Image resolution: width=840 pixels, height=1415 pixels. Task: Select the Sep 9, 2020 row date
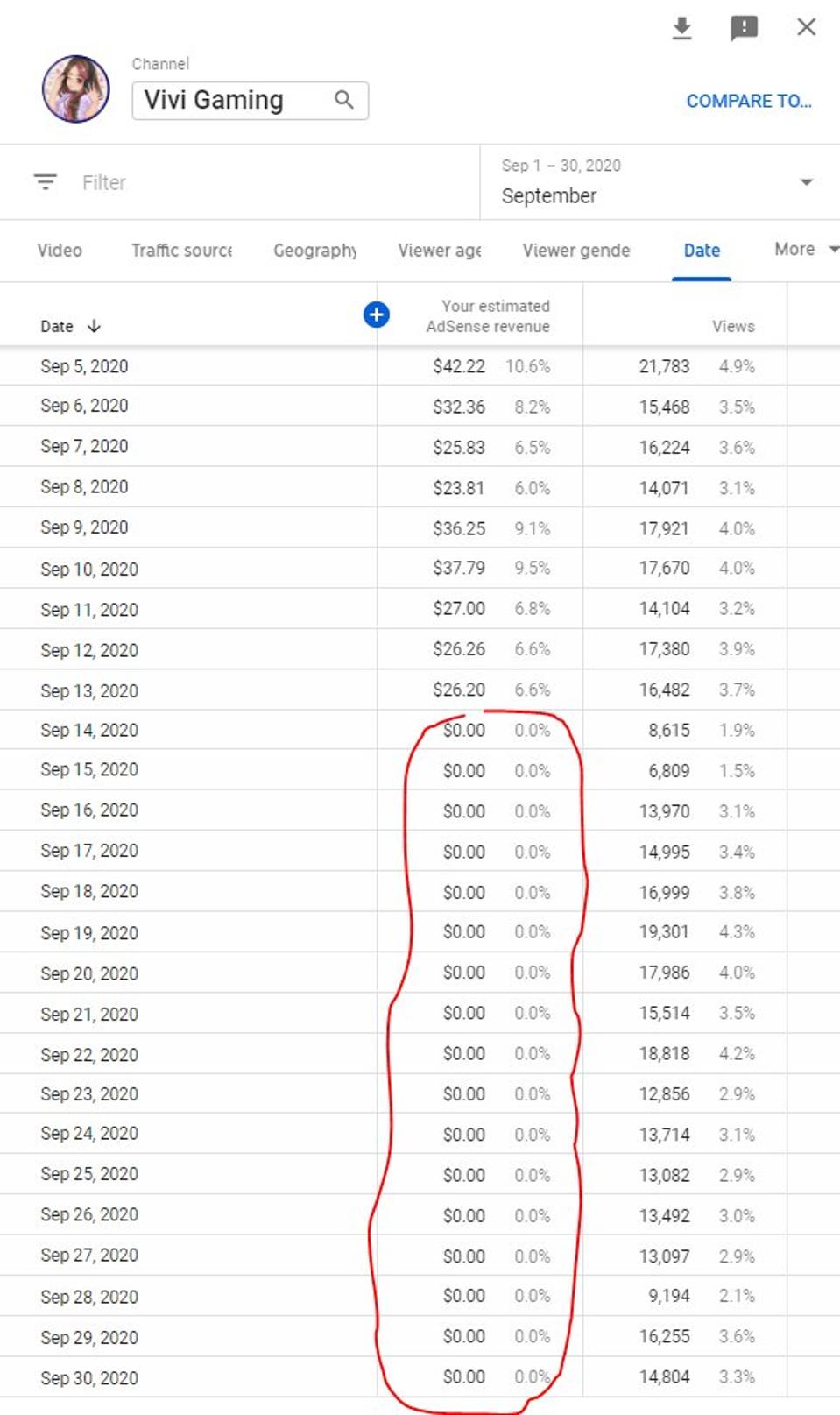pos(84,527)
